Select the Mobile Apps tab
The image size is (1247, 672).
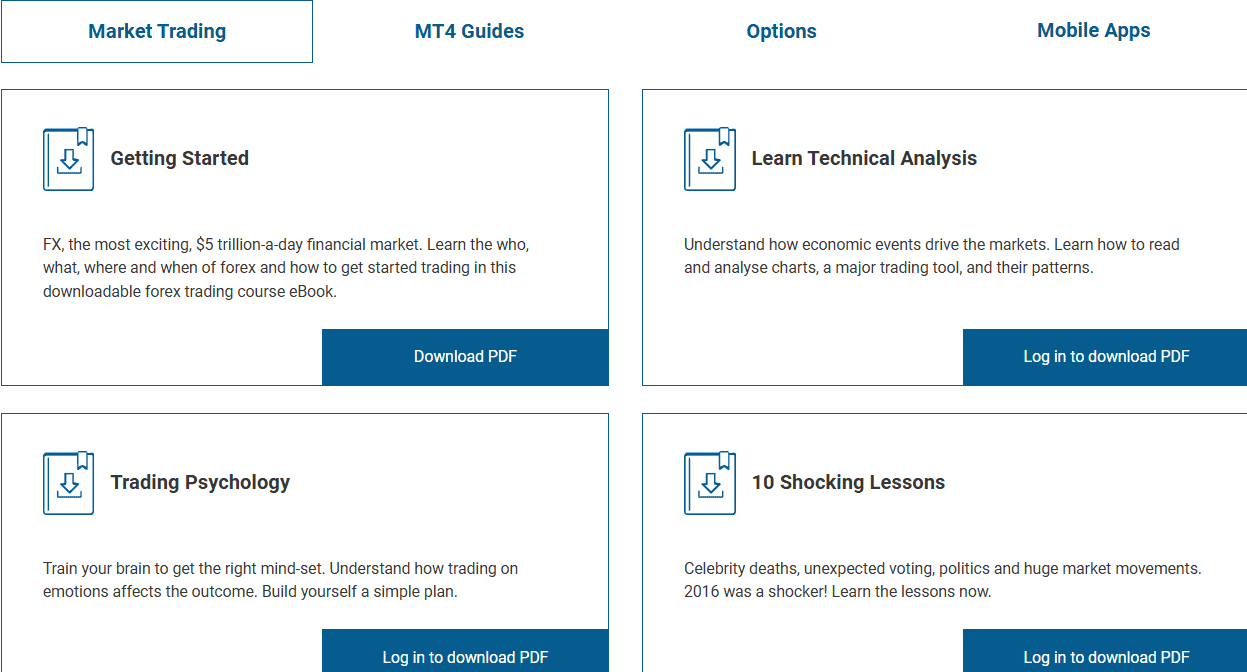(1093, 31)
